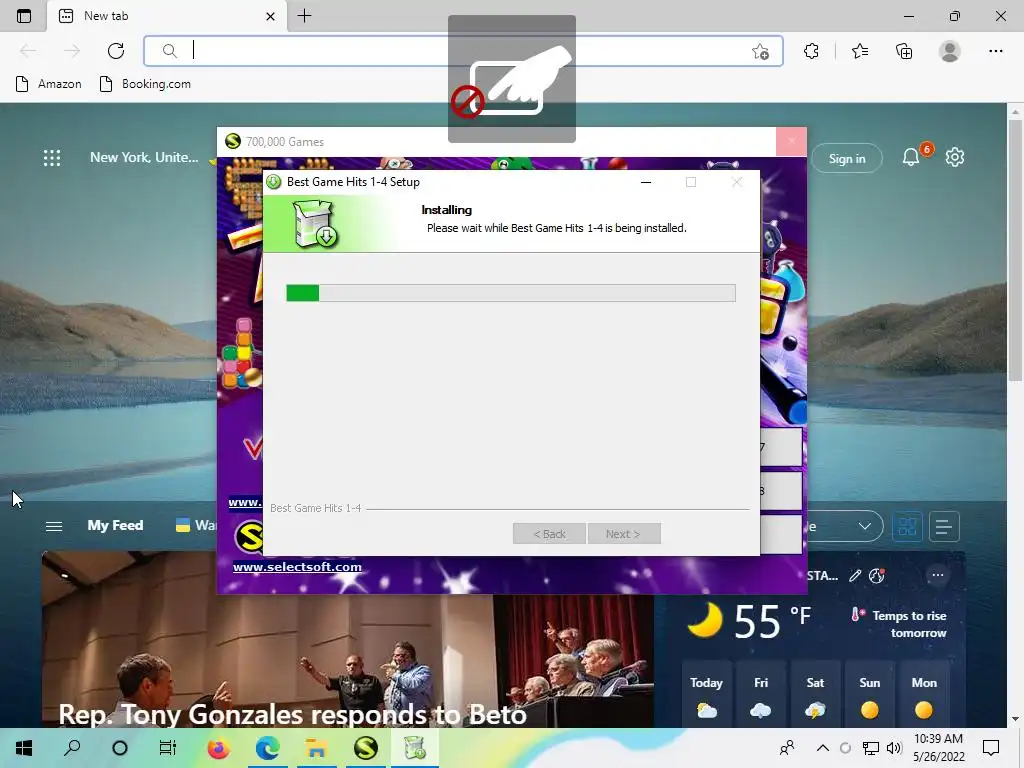Open the feed hamburger menu
This screenshot has width=1024, height=768.
coord(54,526)
